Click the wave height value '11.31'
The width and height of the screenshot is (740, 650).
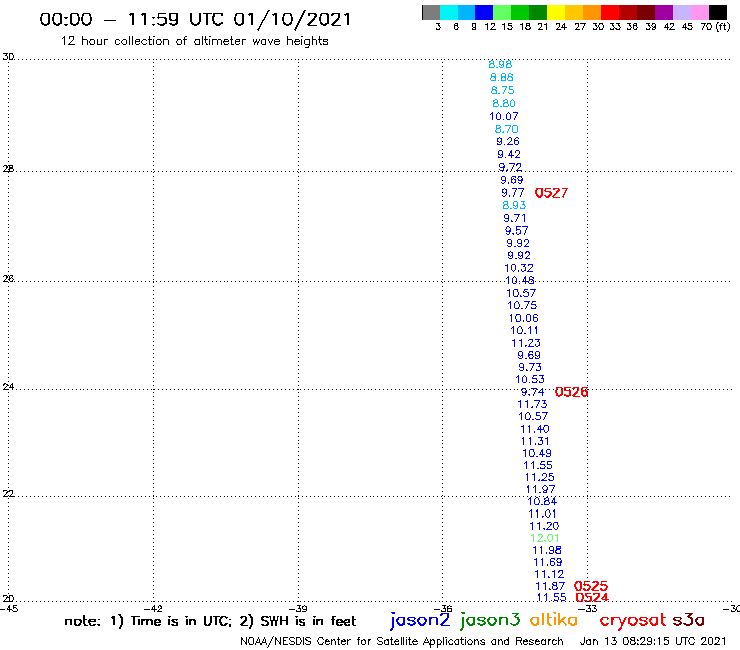point(535,442)
